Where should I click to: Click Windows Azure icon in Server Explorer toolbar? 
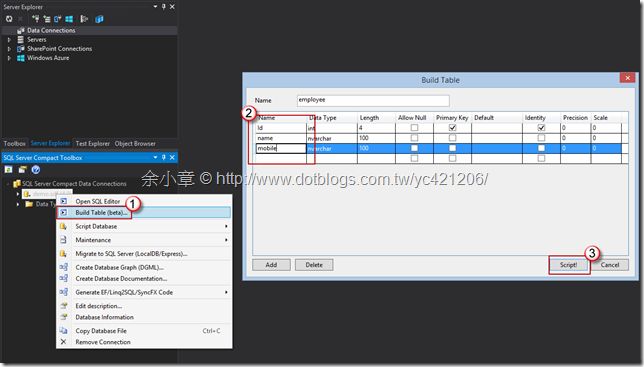pos(69,19)
